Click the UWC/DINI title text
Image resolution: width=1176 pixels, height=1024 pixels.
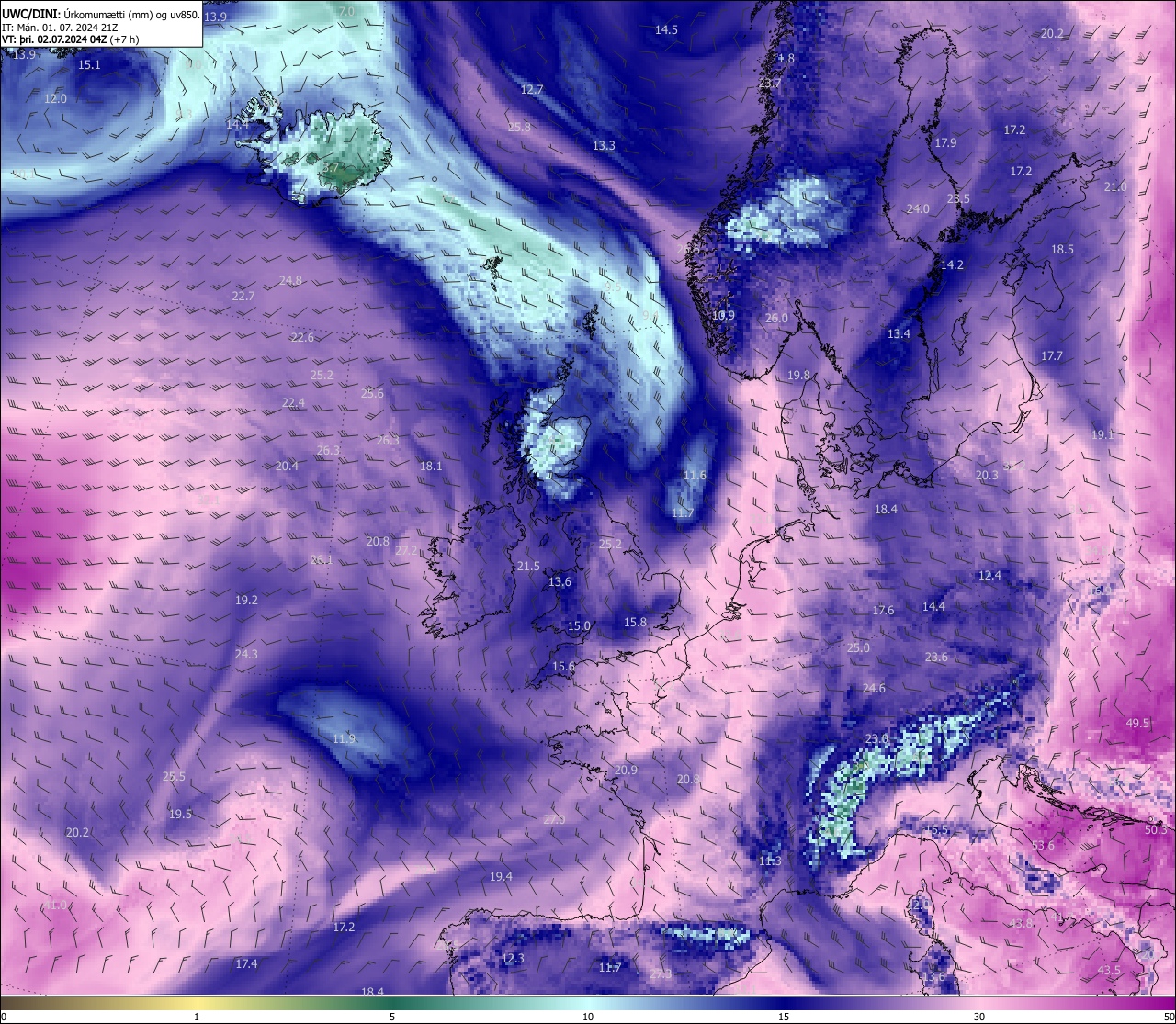pos(100,13)
